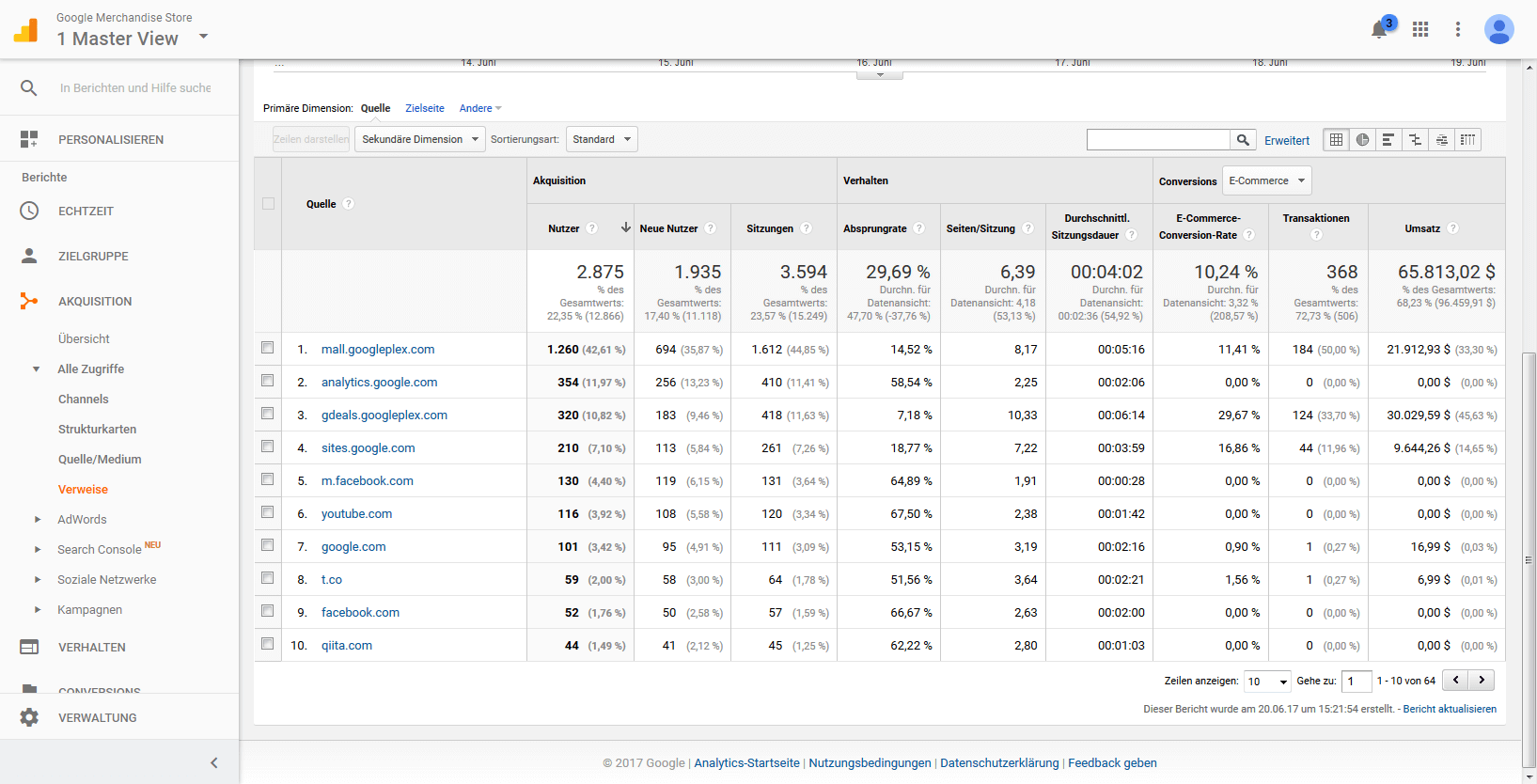The image size is (1537, 784).
Task: Open the Google apps grid
Action: coord(1420,29)
